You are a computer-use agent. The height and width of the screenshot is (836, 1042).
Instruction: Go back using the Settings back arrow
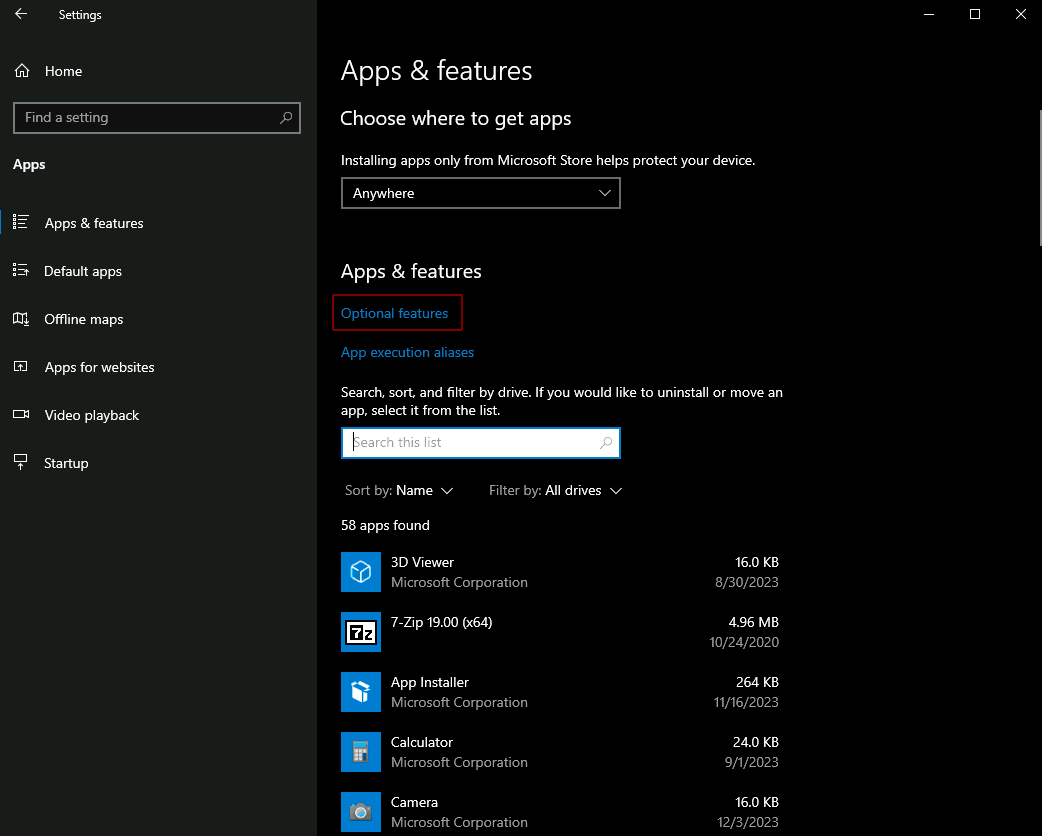click(21, 14)
